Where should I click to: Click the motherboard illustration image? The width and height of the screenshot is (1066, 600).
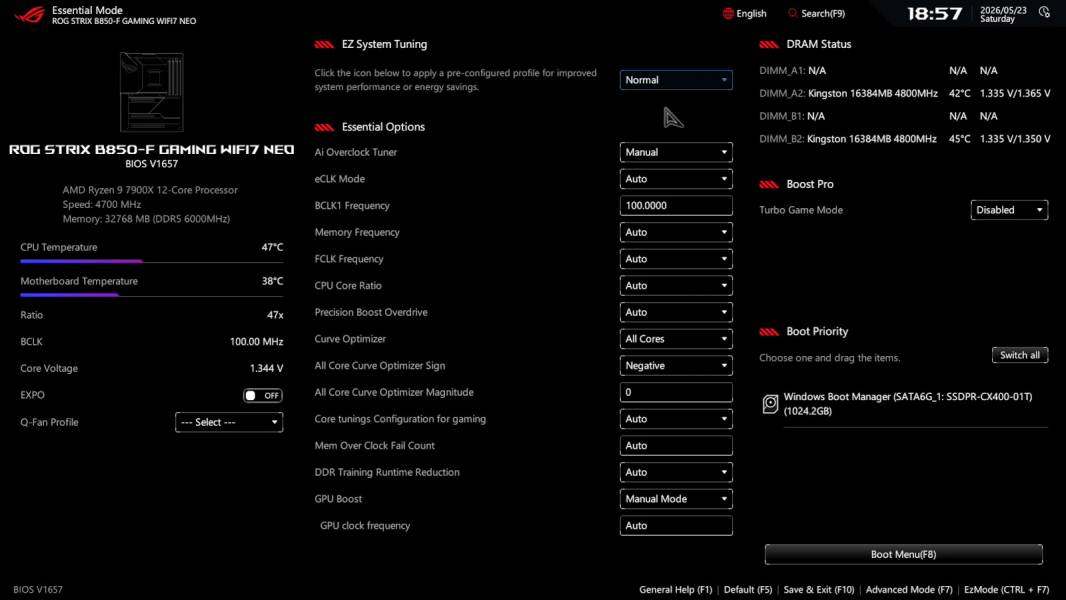coord(152,92)
